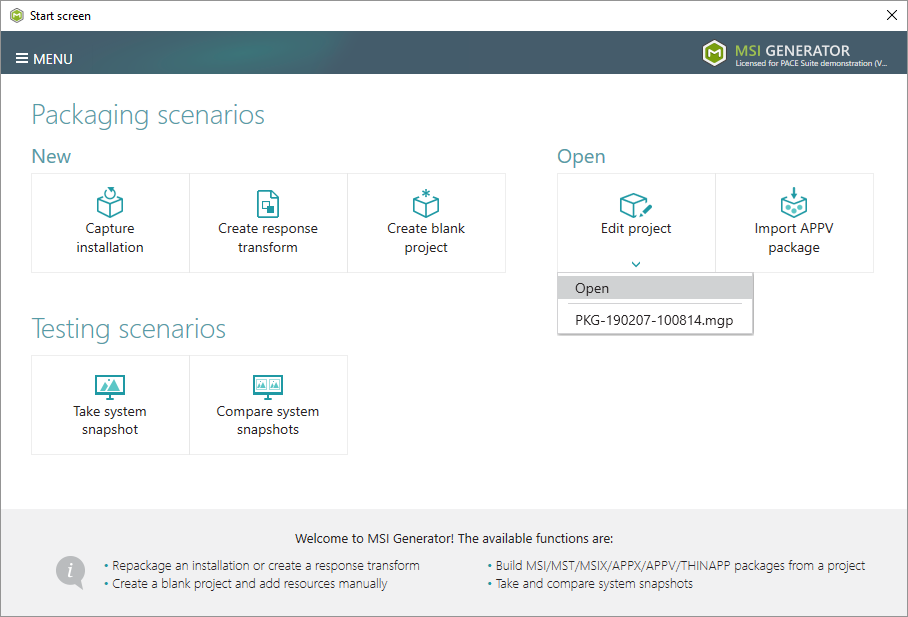Click the Compare system snapshots icon

pos(268,387)
